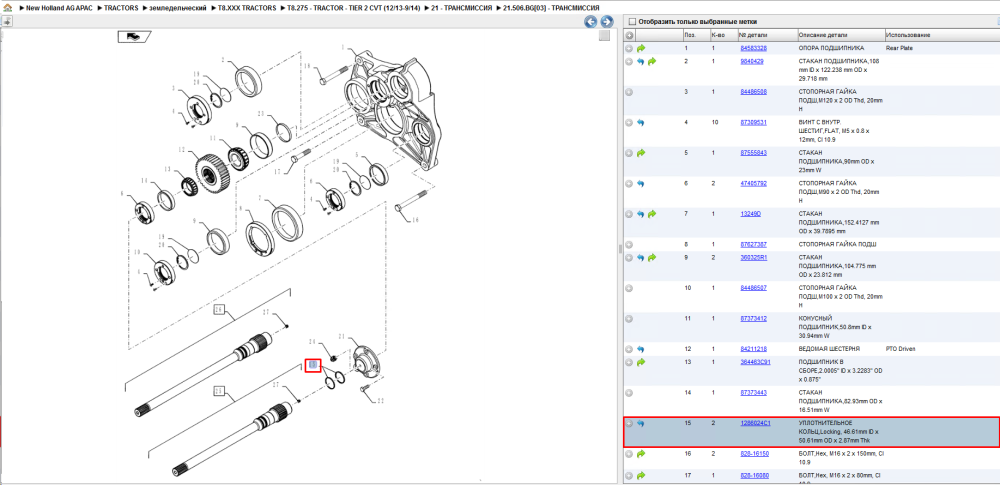The image size is (1000, 485).
Task: Go to the home page icon
Action: (7, 8)
